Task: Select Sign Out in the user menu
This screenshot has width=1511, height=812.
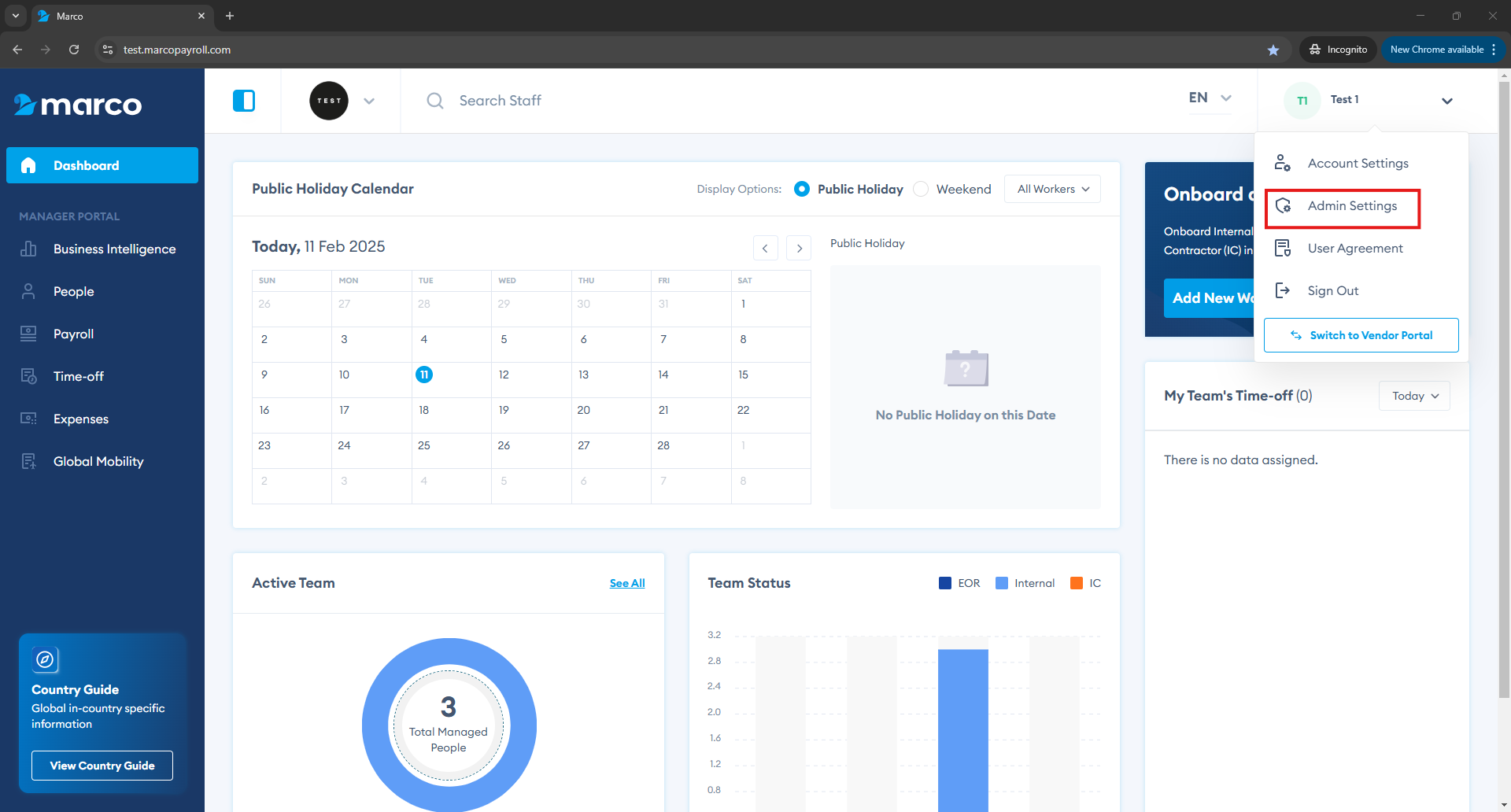Action: (1332, 291)
